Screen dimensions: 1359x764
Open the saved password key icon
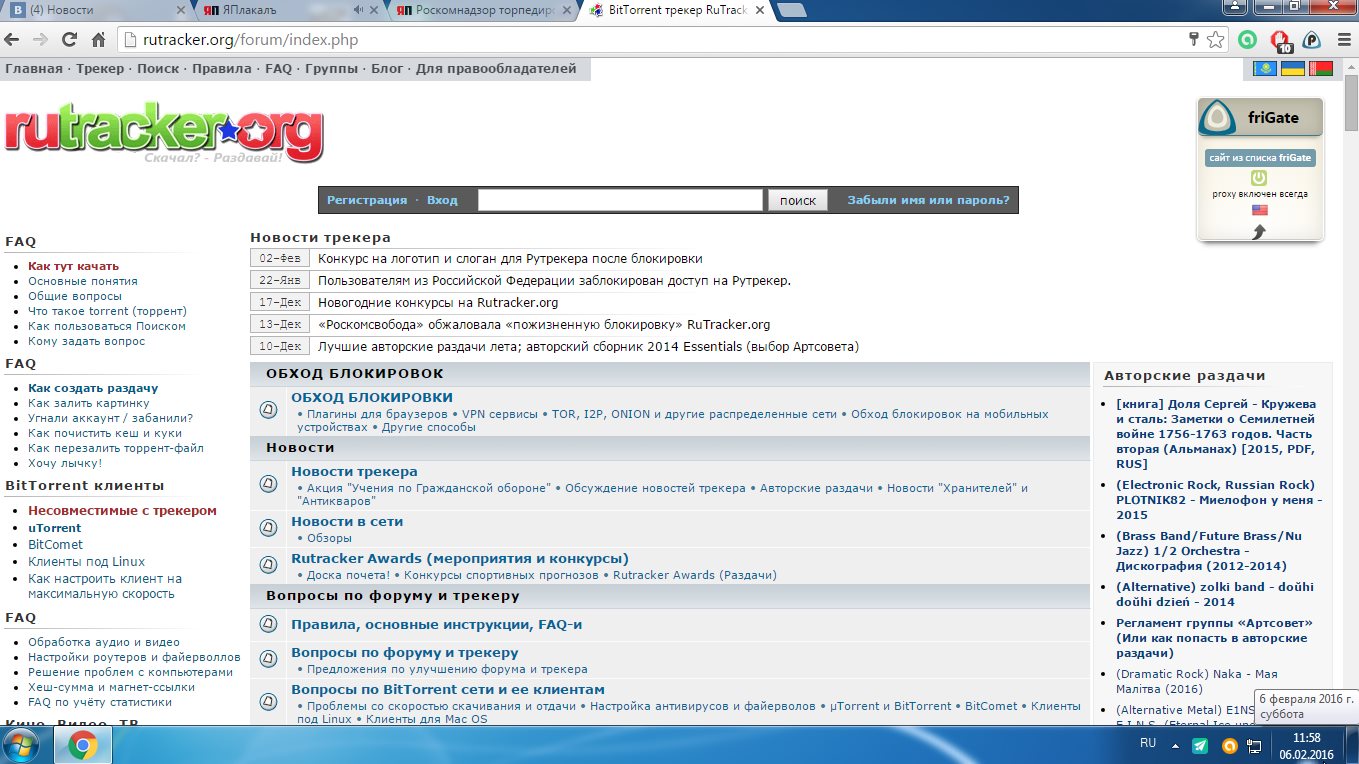click(x=1193, y=40)
